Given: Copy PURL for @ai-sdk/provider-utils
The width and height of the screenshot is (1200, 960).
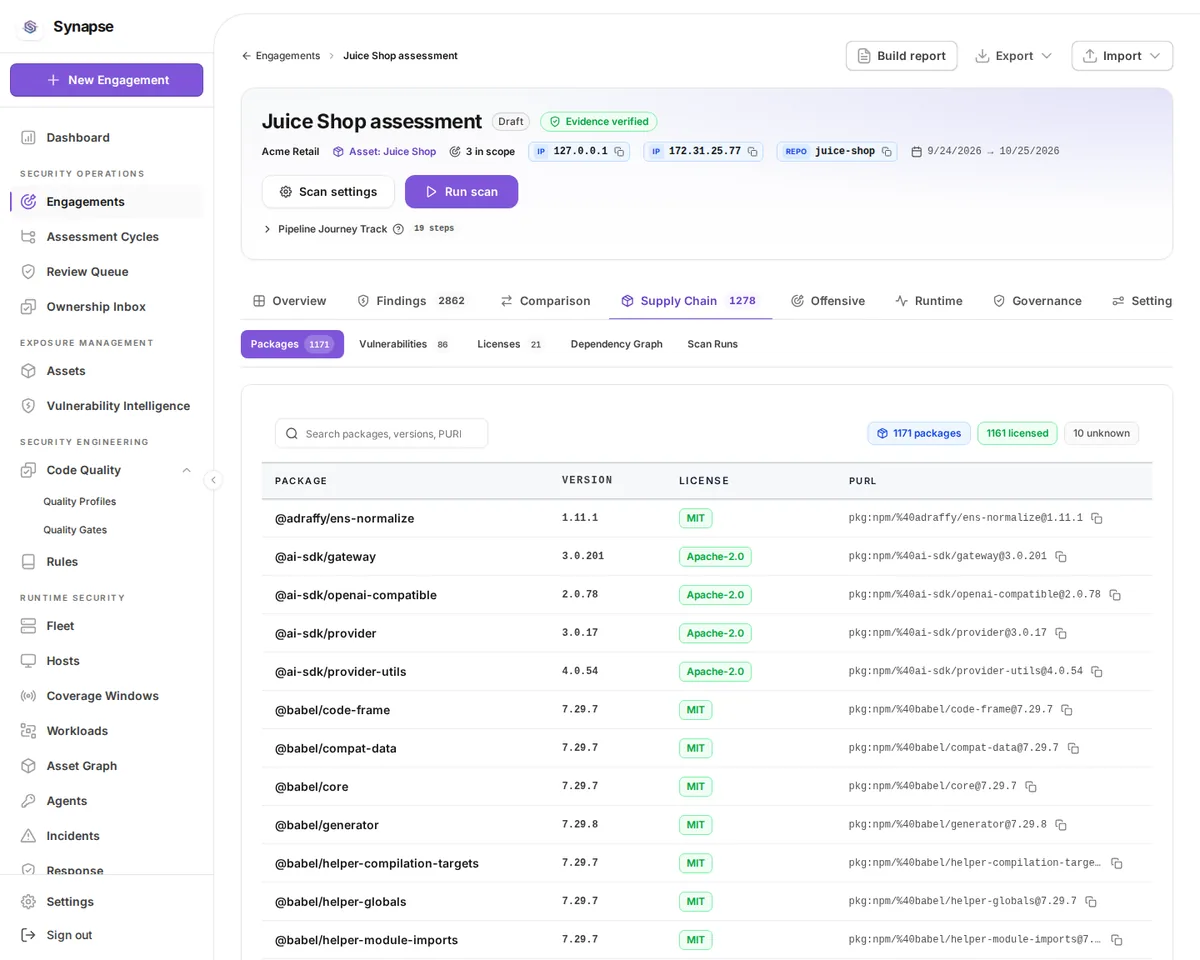Looking at the screenshot, I should click(x=1096, y=672).
